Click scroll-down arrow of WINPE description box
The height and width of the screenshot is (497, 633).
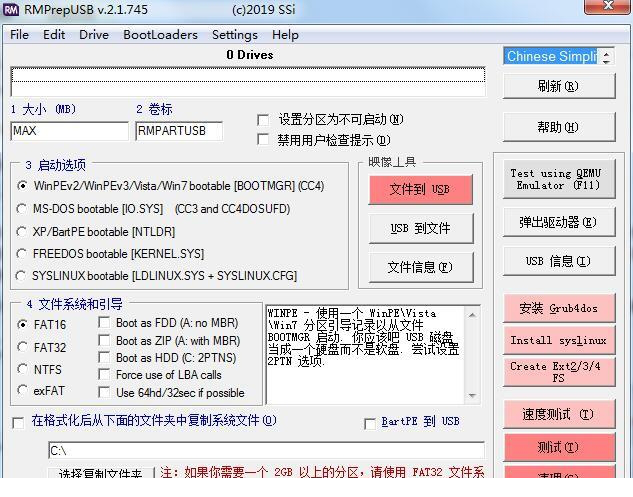[472, 396]
